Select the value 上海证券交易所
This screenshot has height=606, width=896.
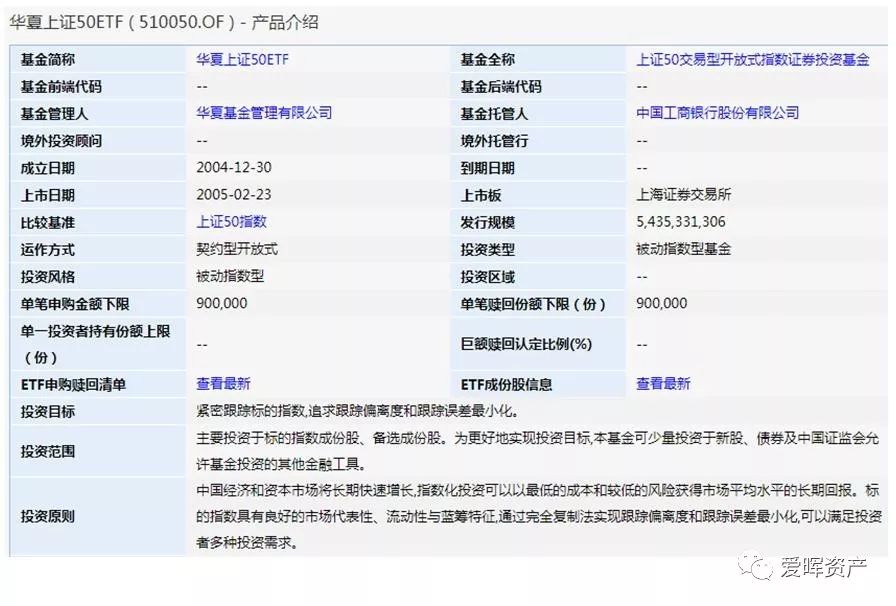683,195
